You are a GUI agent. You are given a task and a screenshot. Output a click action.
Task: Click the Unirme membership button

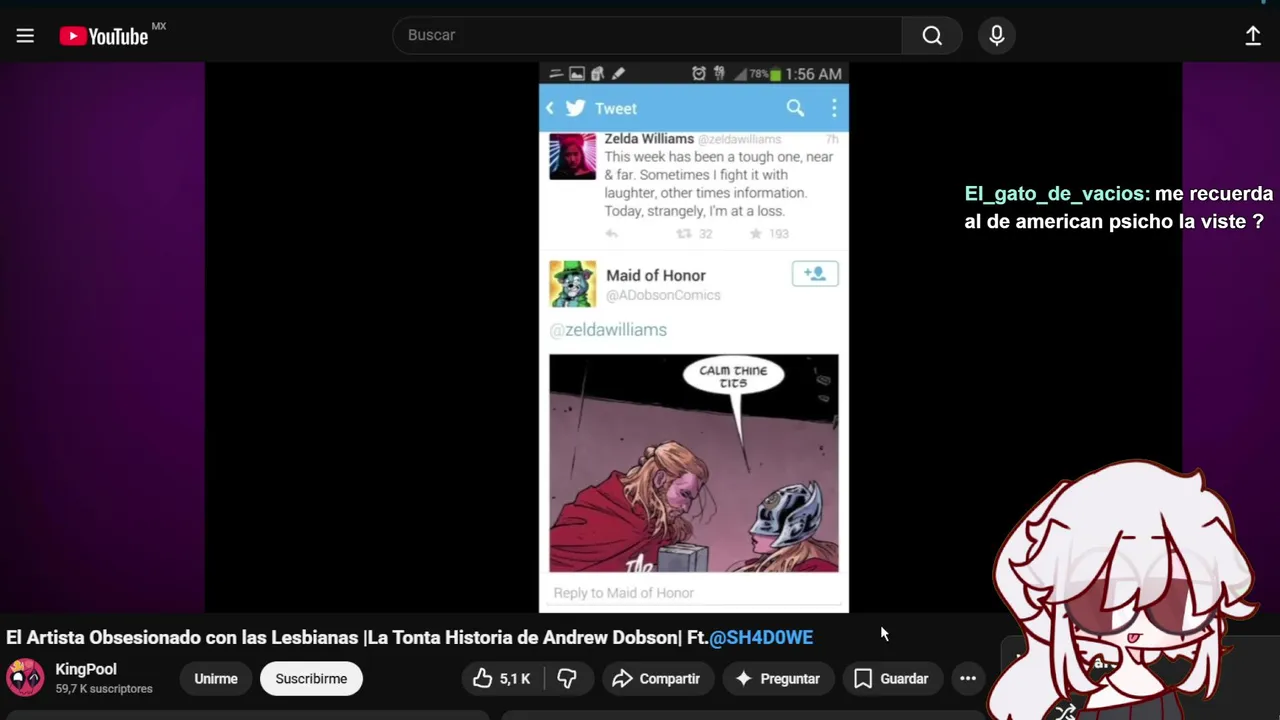tap(216, 678)
